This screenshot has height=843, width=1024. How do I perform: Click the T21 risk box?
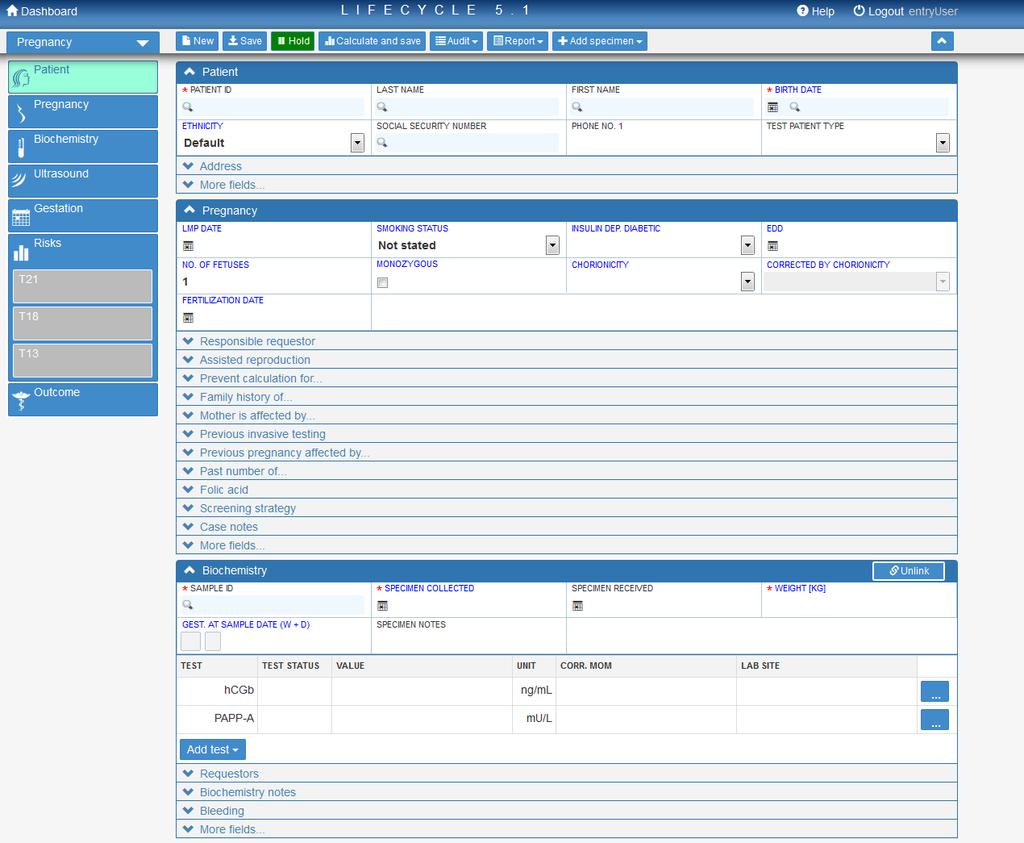[x=83, y=286]
